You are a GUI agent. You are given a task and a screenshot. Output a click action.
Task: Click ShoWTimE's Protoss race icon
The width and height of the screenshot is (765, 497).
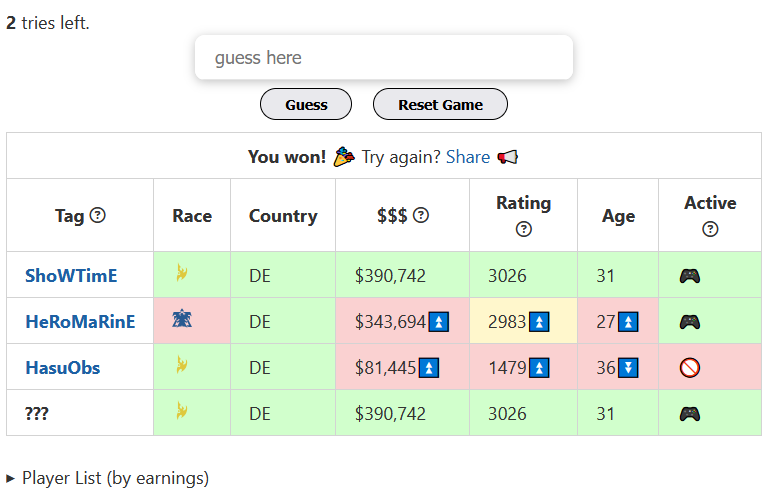pyautogui.click(x=182, y=273)
